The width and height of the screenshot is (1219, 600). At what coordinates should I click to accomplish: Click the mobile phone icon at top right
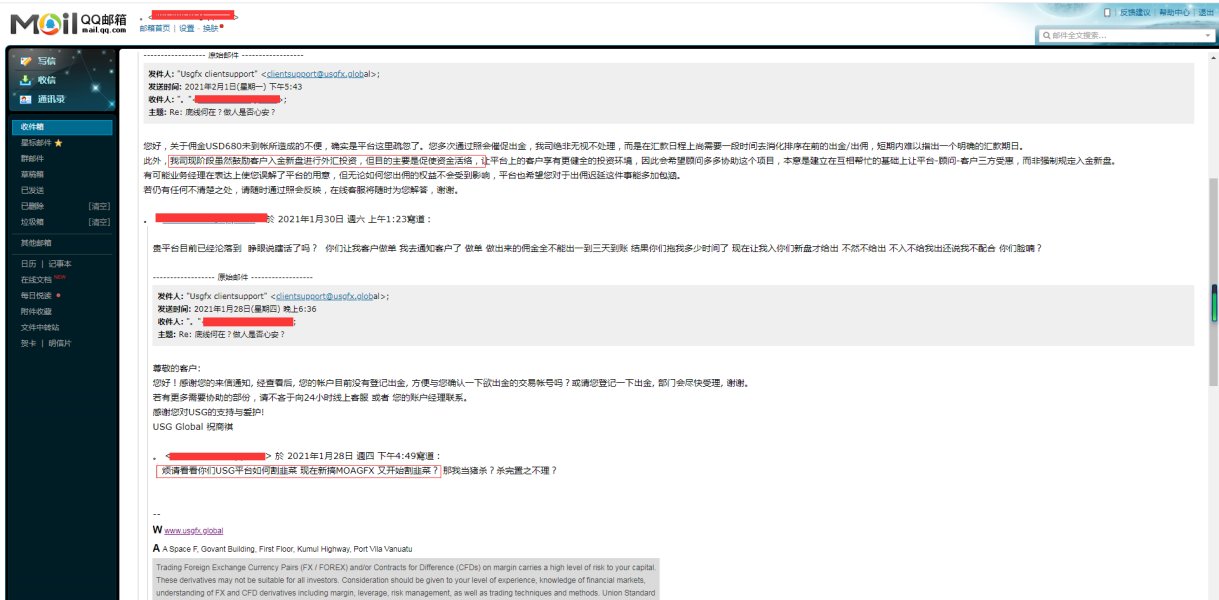coord(1107,12)
